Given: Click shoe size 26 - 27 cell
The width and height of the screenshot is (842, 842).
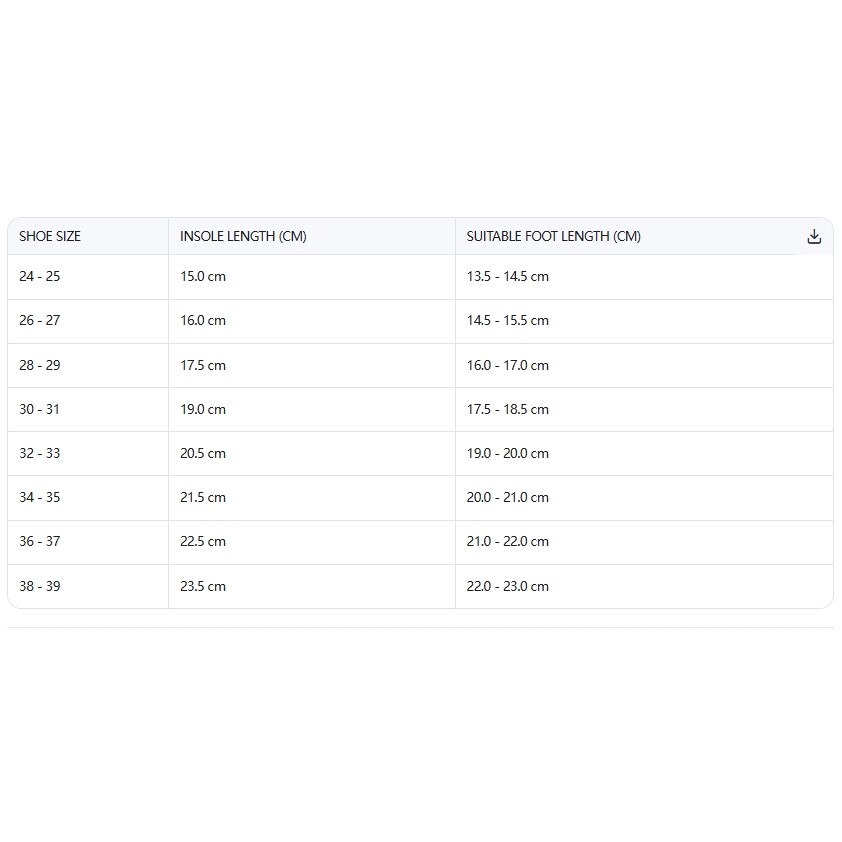Looking at the screenshot, I should [x=88, y=321].
